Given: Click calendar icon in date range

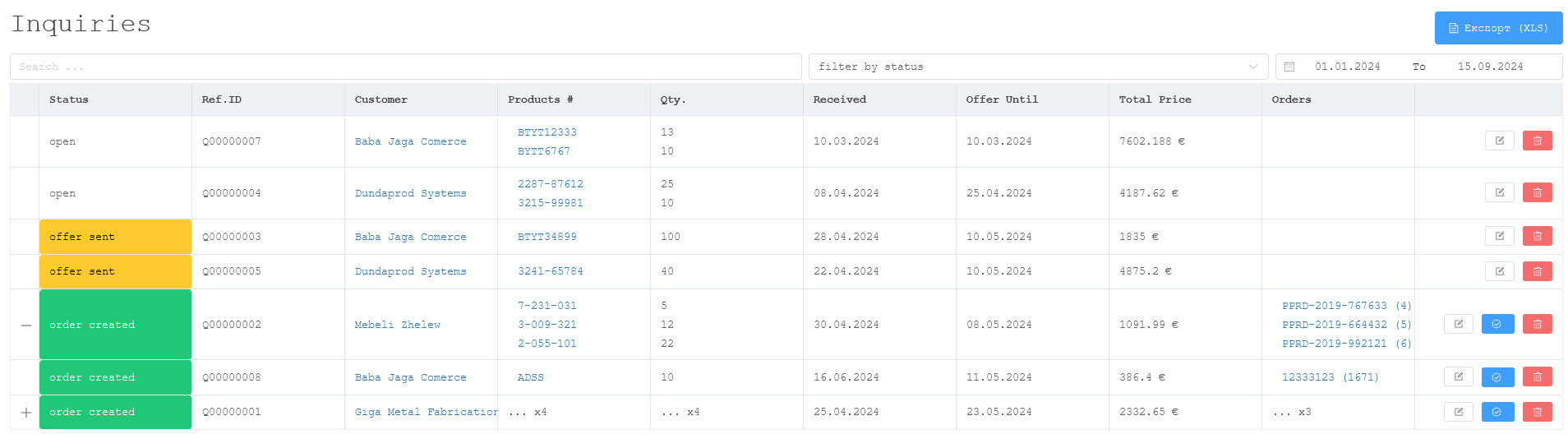Looking at the screenshot, I should [1289, 67].
